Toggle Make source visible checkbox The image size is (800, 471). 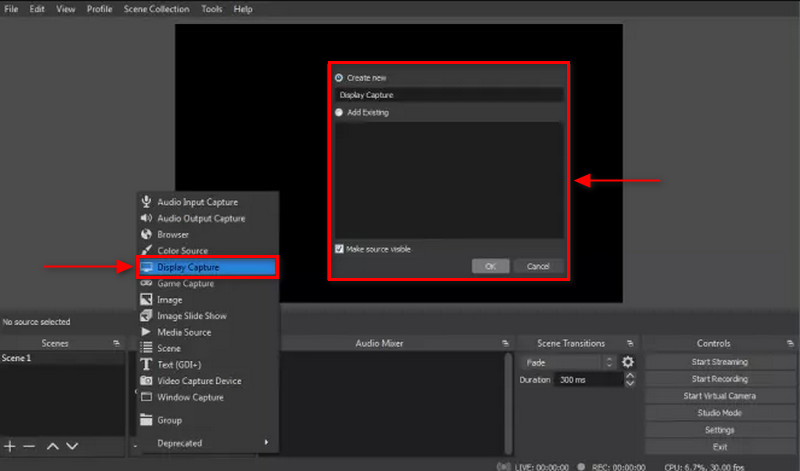[x=339, y=249]
